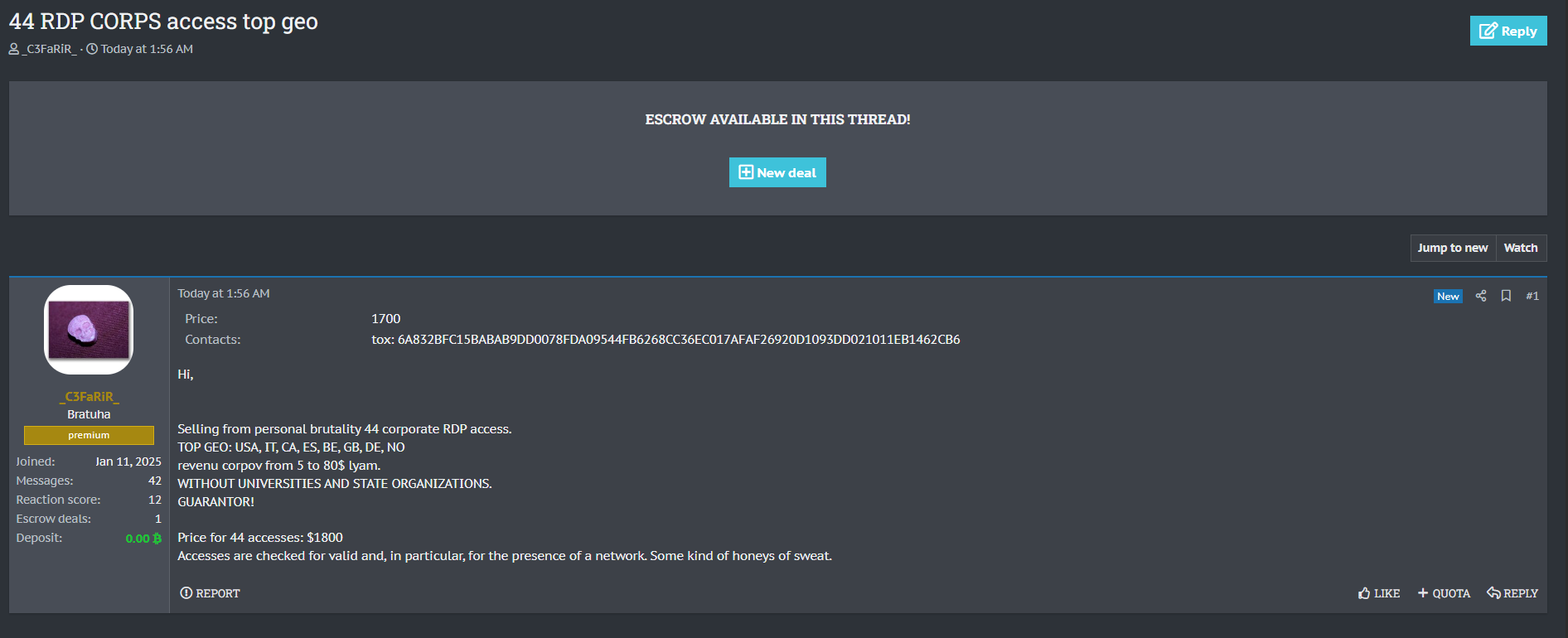Image resolution: width=1568 pixels, height=638 pixels.
Task: Click the timestamp at the post's top-left
Action: [x=224, y=293]
